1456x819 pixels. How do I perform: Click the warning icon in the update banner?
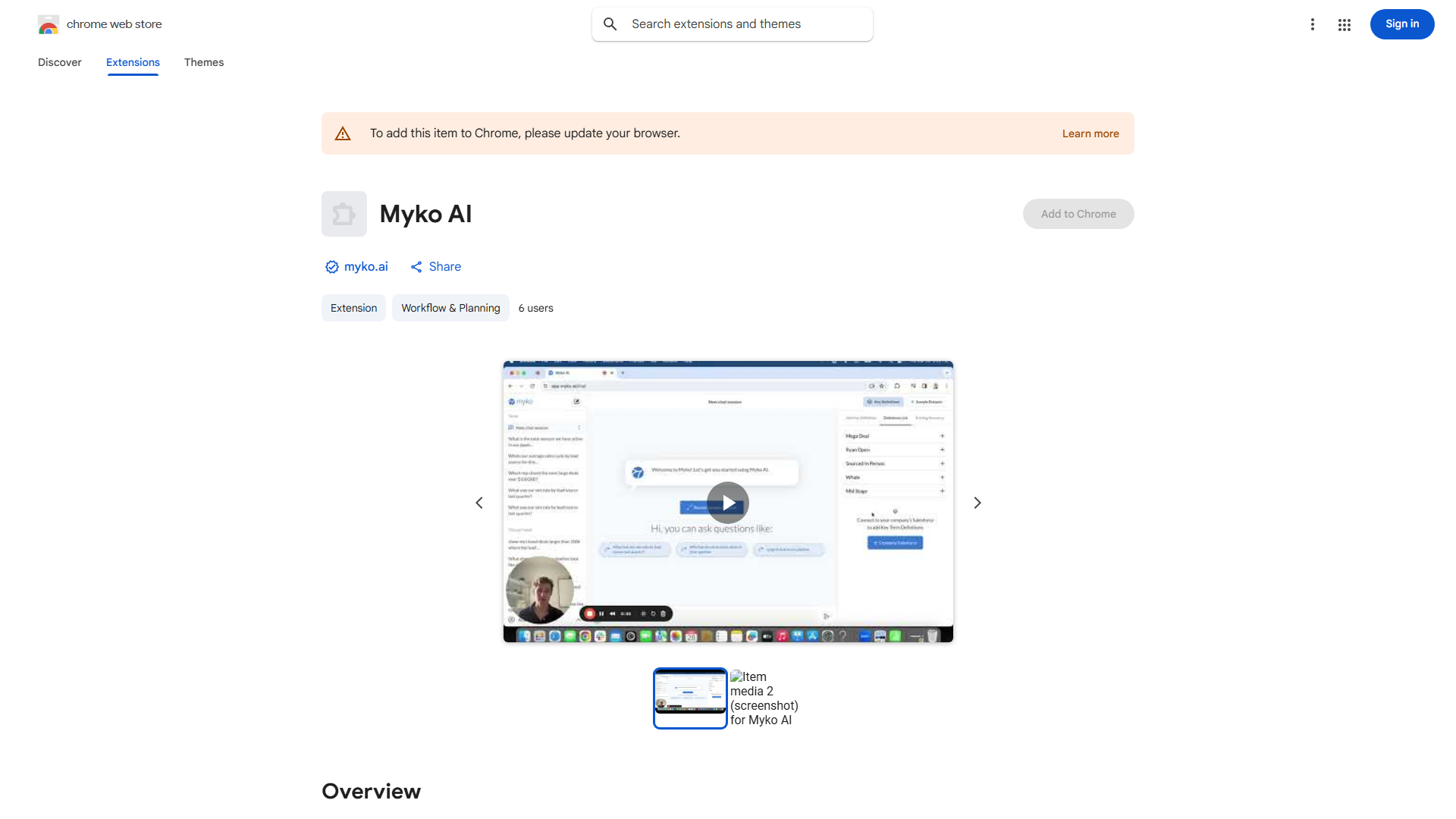pos(343,133)
